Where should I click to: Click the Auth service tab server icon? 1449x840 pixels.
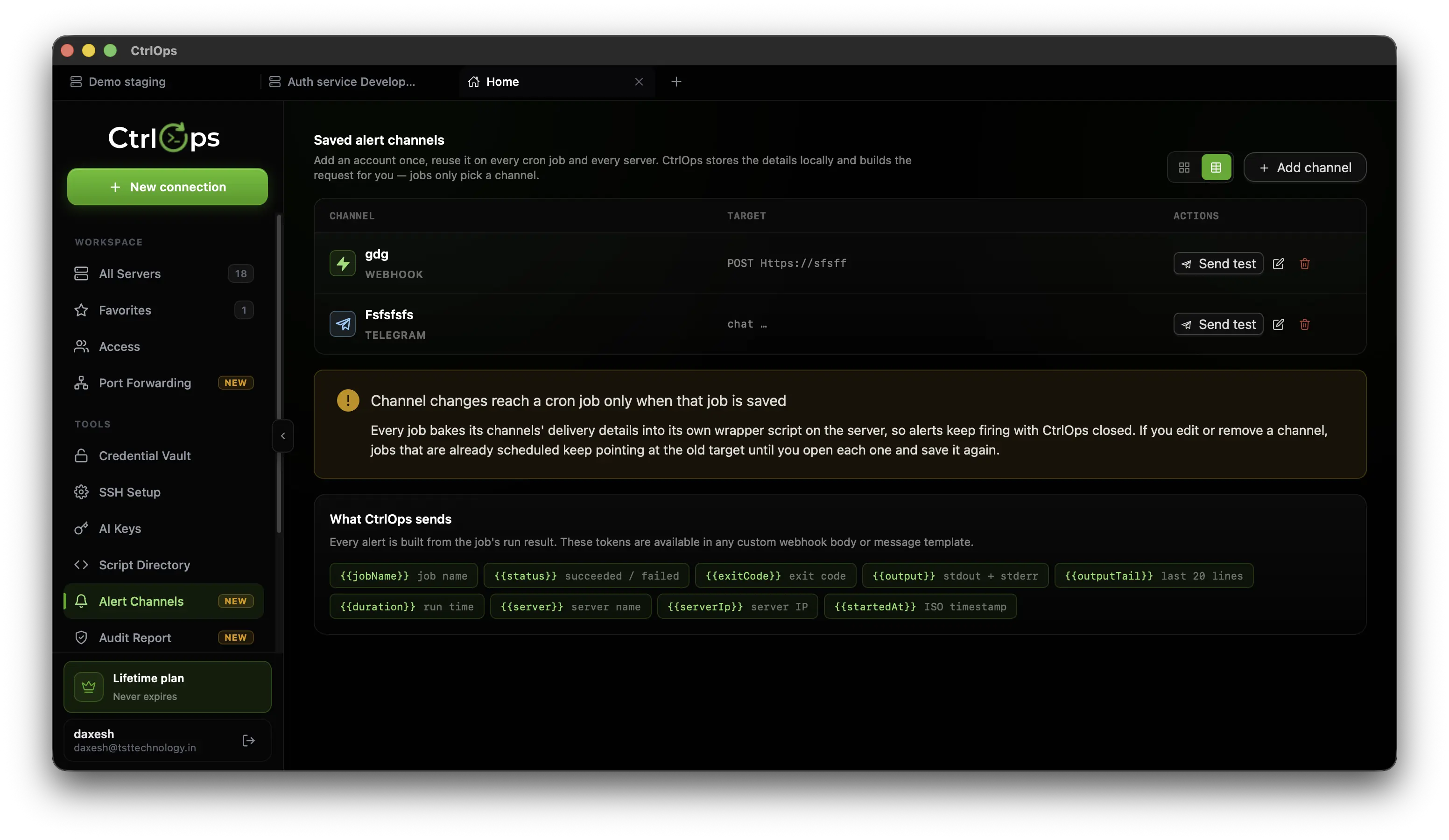tap(275, 82)
